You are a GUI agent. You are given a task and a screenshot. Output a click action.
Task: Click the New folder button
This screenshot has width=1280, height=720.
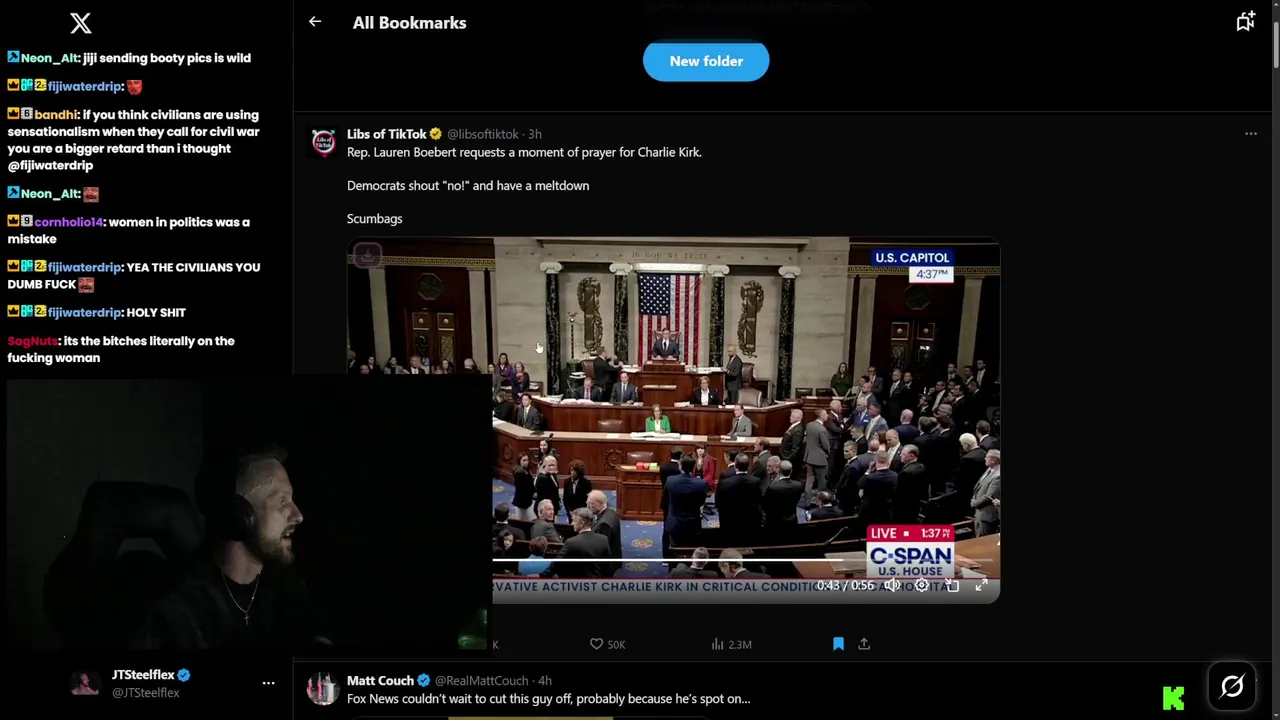click(706, 61)
